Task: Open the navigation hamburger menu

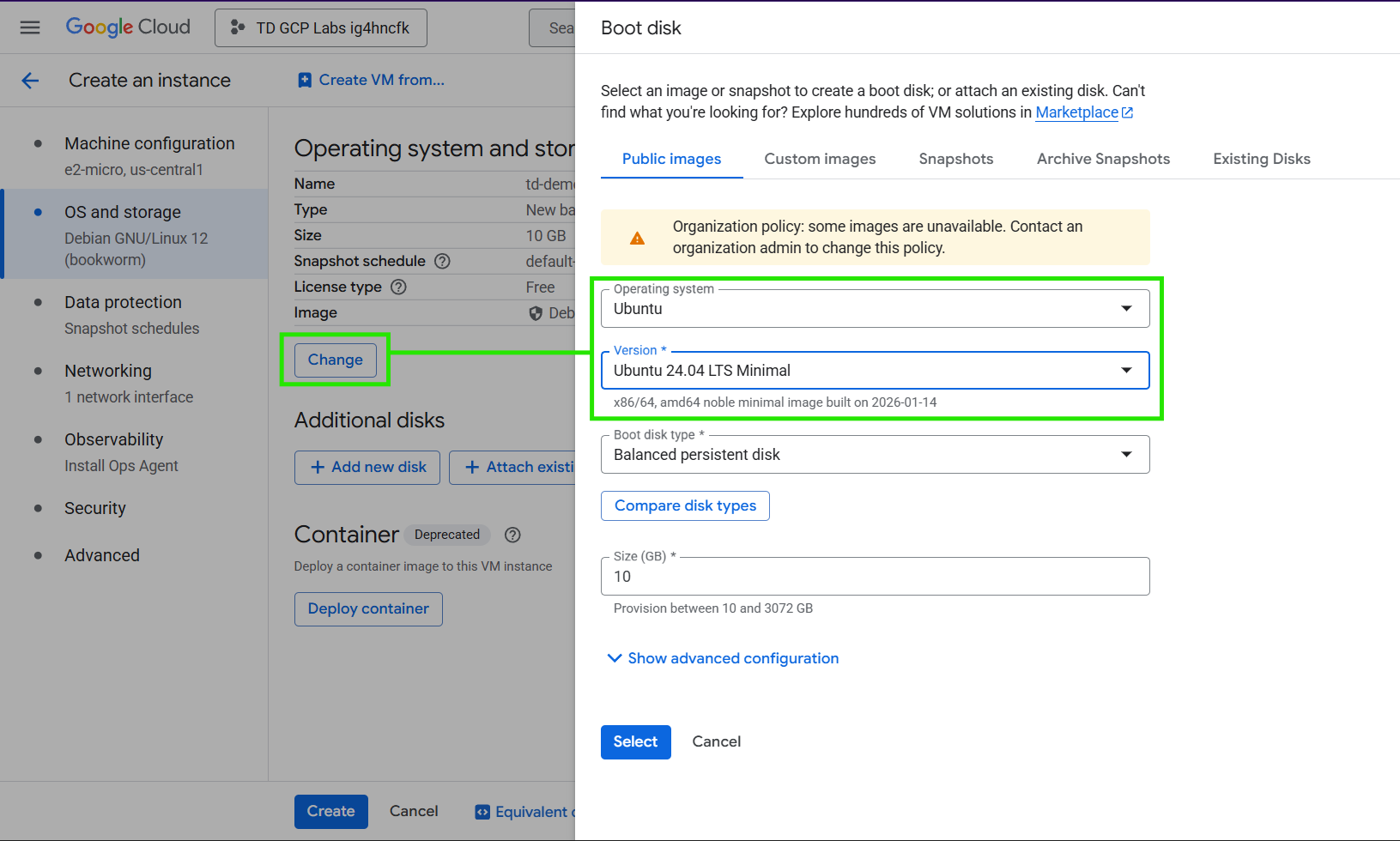Action: coord(29,27)
